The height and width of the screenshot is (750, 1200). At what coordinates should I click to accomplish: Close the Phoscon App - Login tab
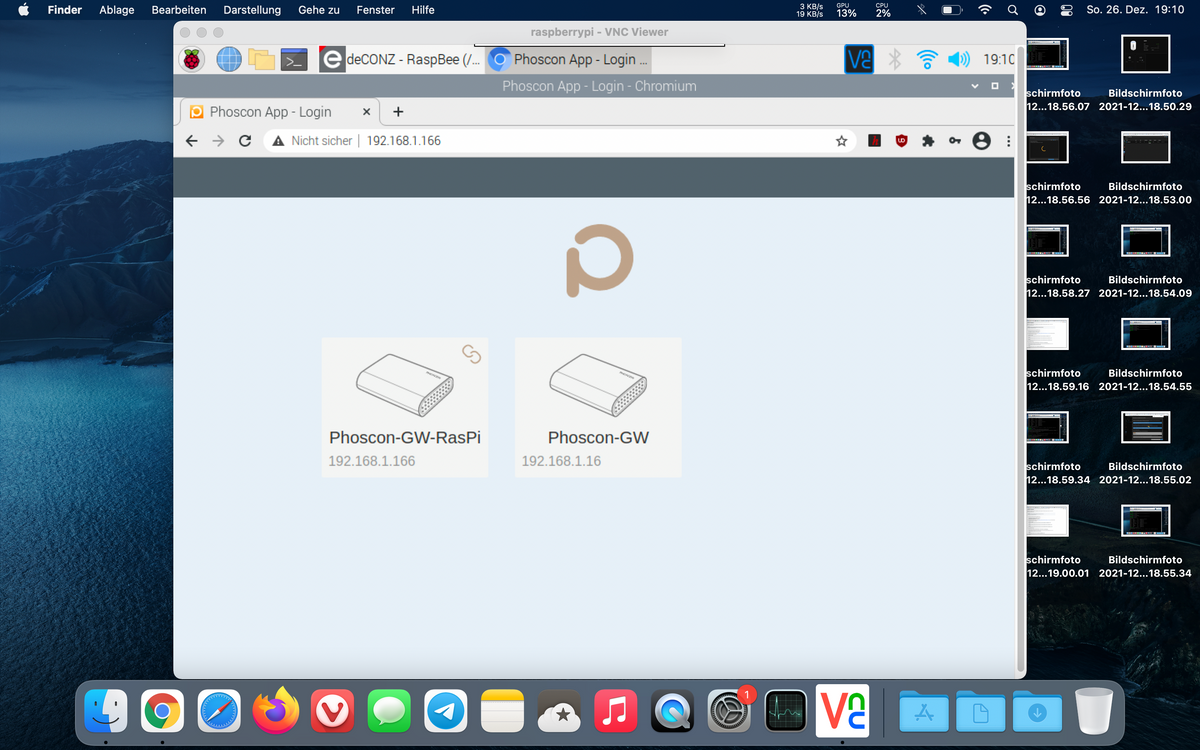click(367, 112)
